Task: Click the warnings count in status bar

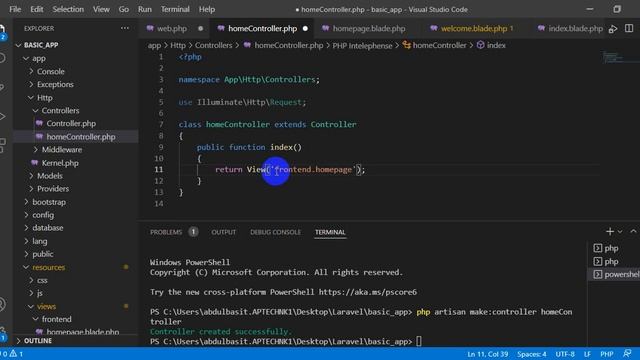Action: click(x=17, y=354)
